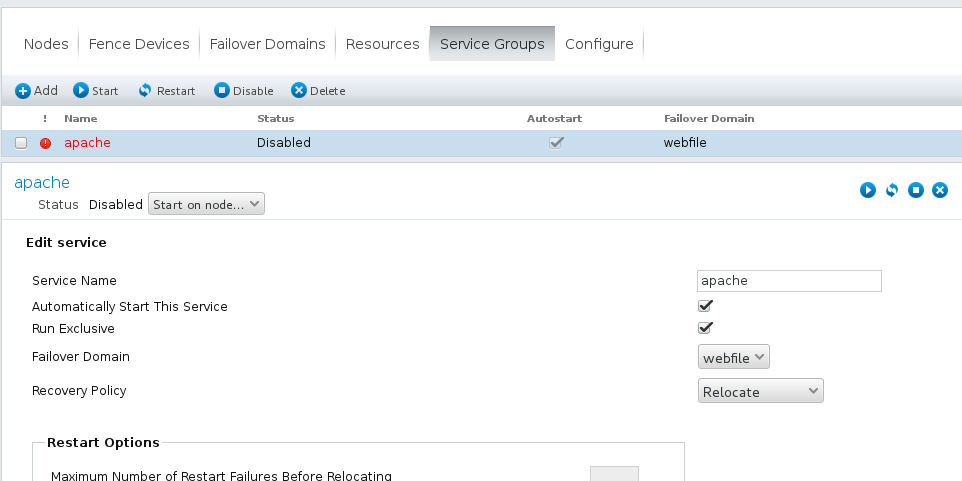Click the Autostart column header
The height and width of the screenshot is (481, 962).
(555, 118)
